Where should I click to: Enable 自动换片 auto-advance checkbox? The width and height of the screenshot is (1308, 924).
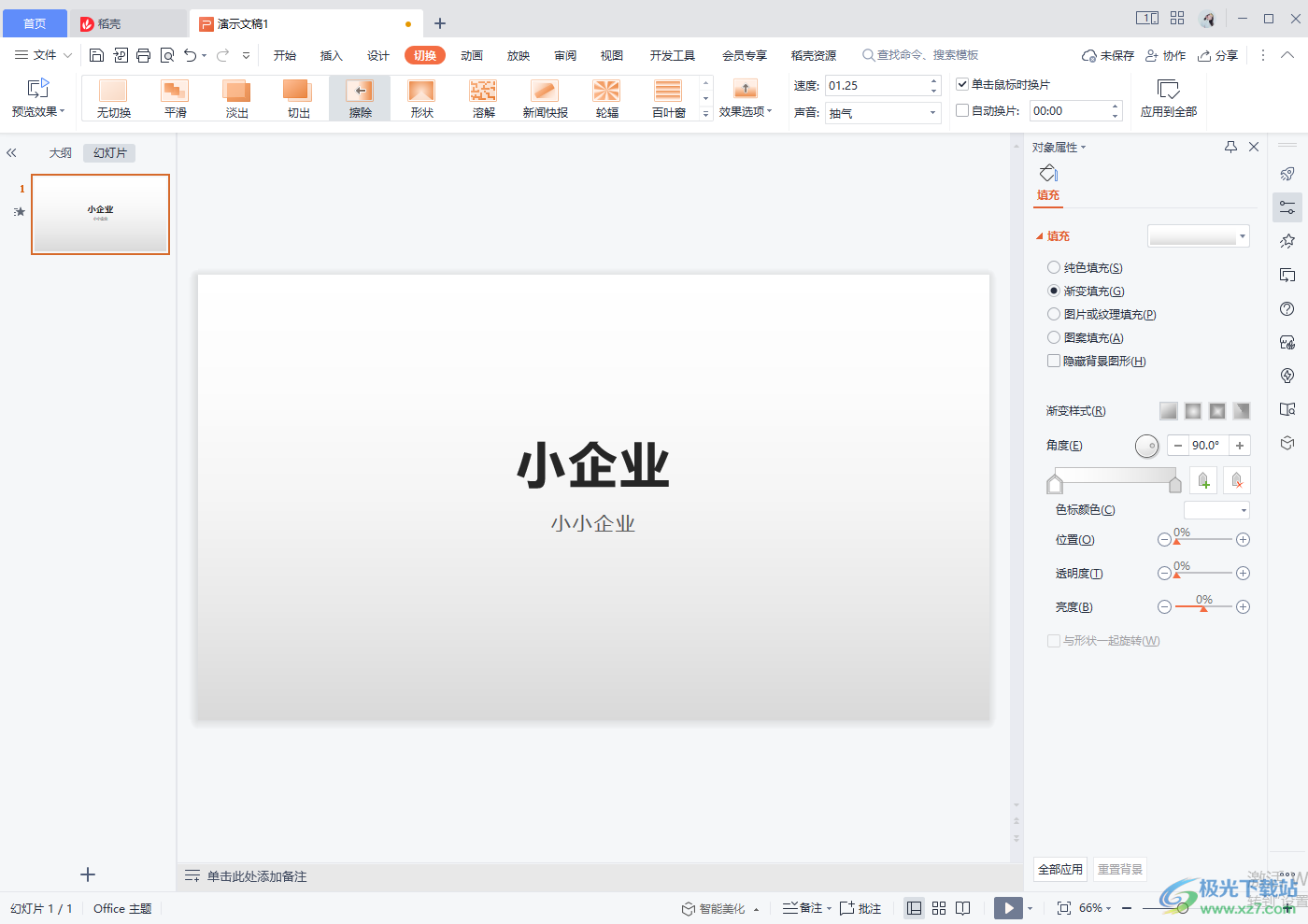962,110
